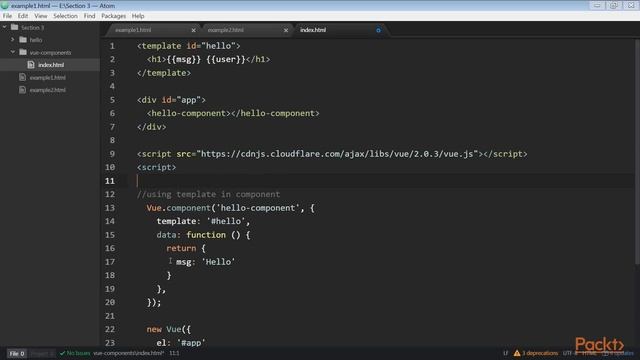Close the example2.html tab
Image resolution: width=640 pixels, height=360 pixels.
tap(286, 30)
